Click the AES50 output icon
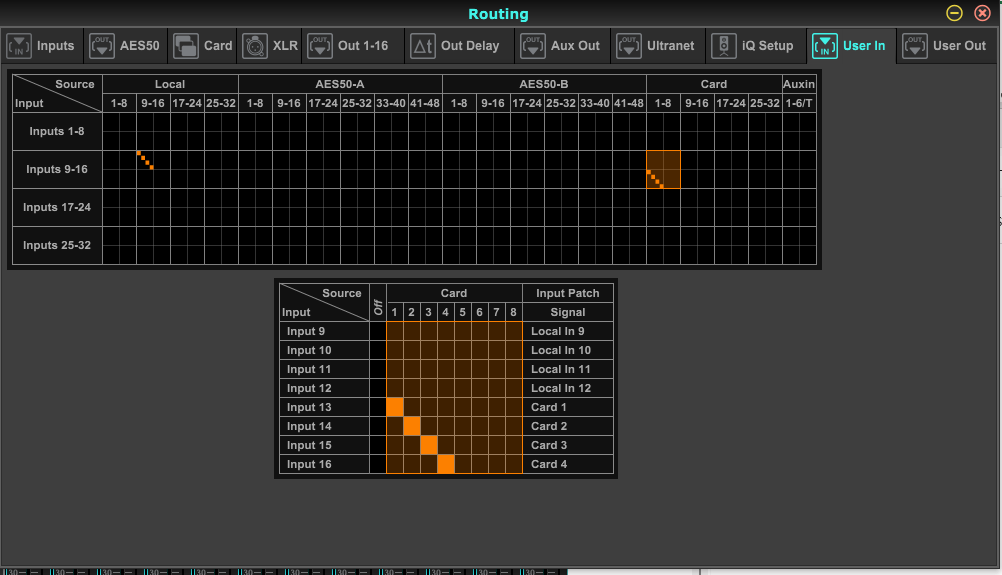This screenshot has width=1002, height=575. [x=102, y=46]
